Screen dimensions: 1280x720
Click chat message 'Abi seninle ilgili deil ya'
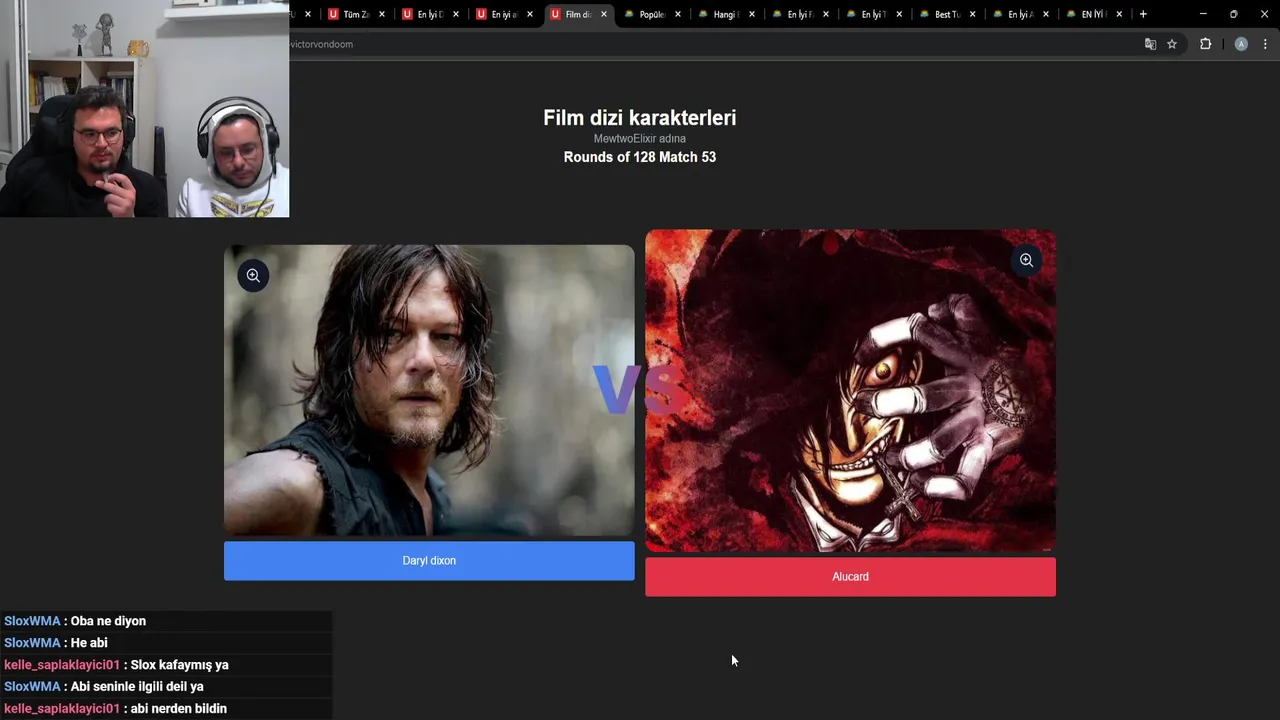click(137, 687)
